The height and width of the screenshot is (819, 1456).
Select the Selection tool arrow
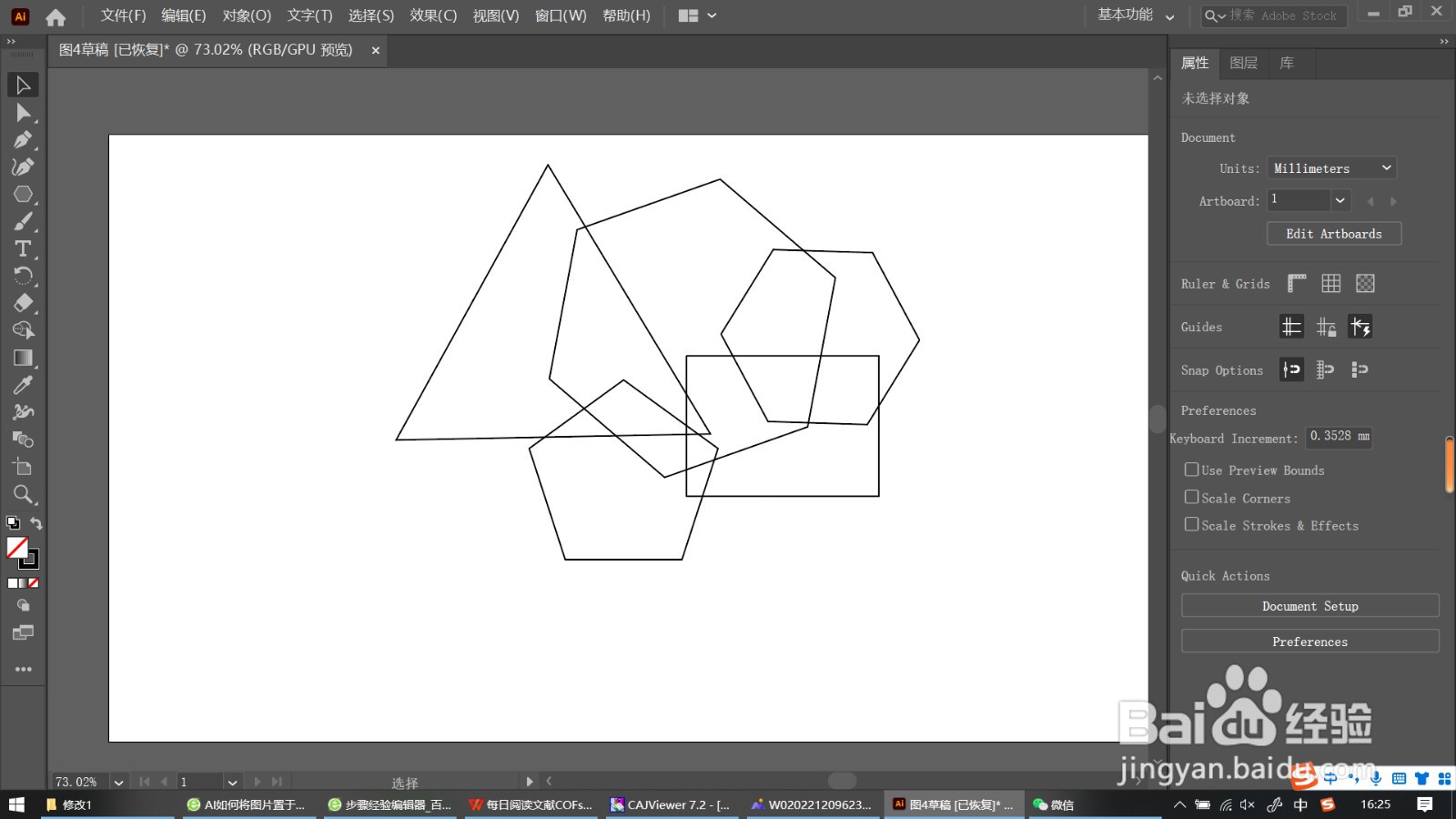[23, 85]
